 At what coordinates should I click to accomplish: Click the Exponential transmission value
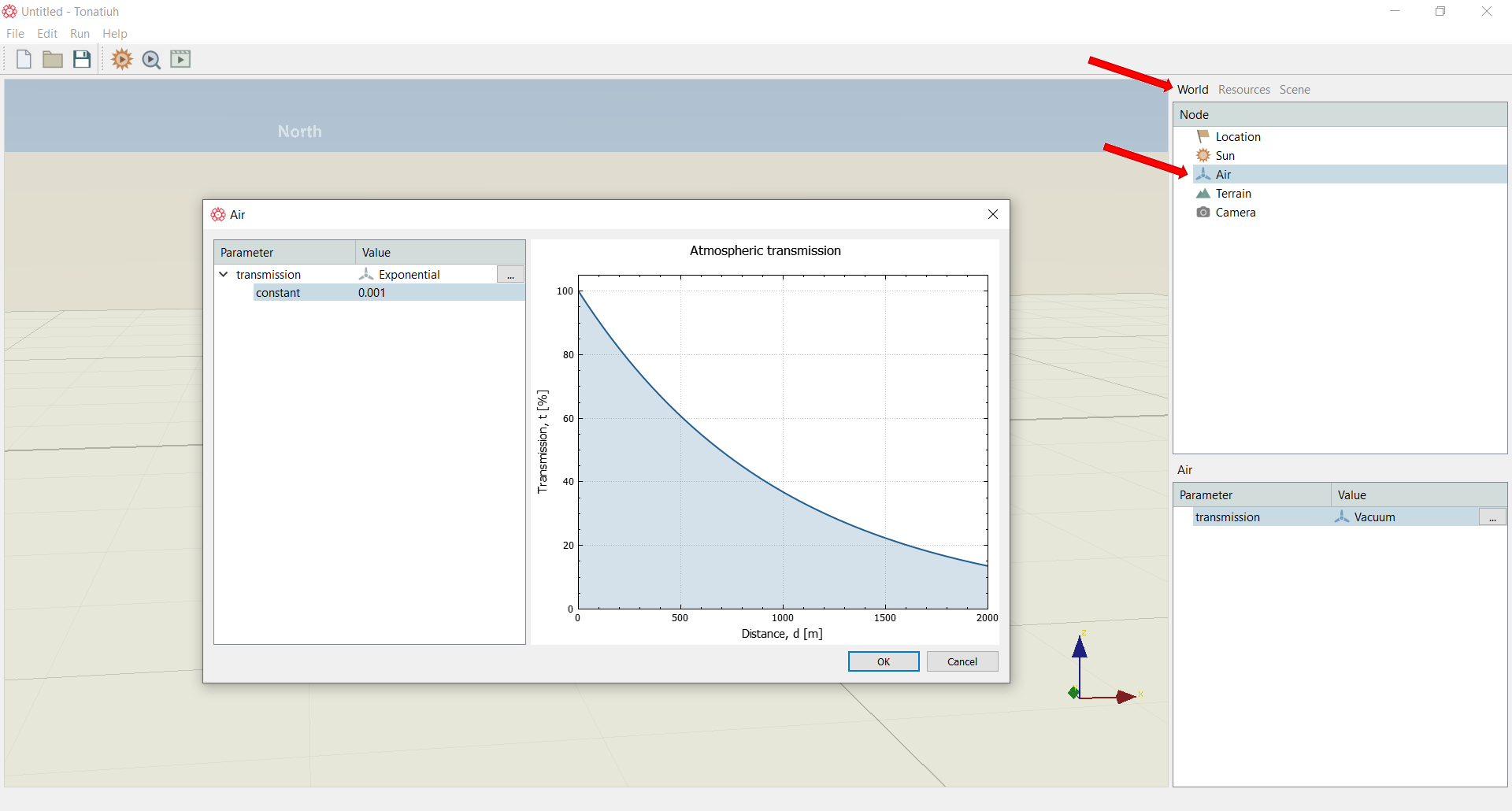pos(409,274)
